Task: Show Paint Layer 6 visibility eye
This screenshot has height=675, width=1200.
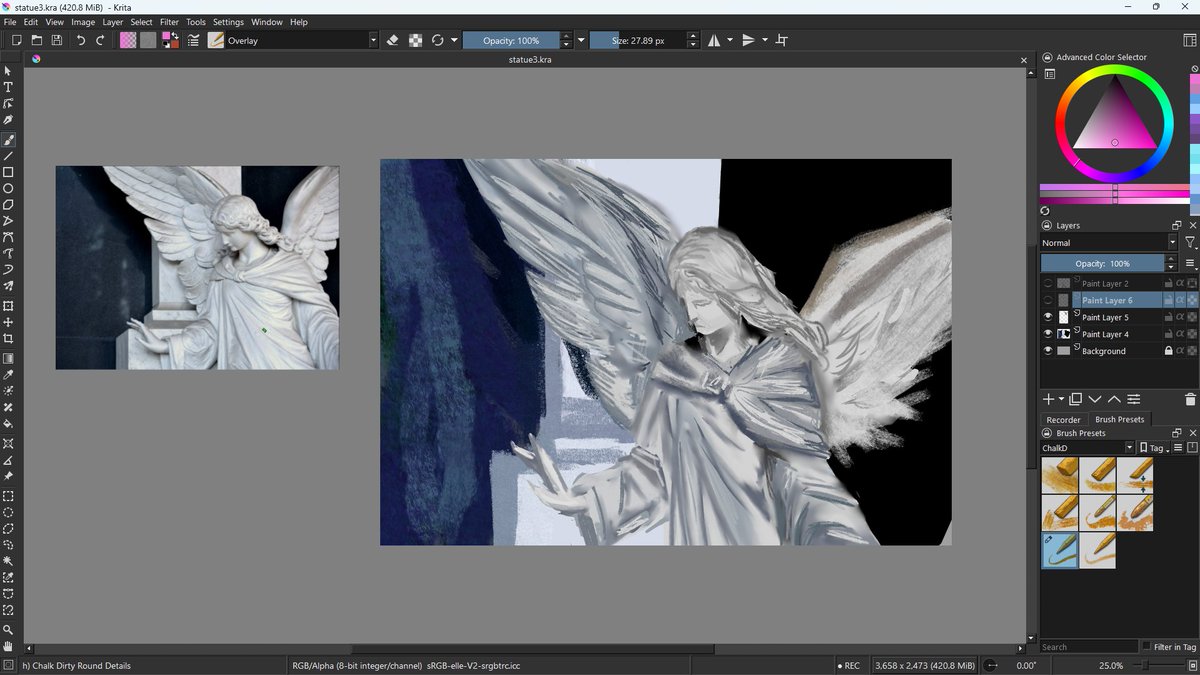Action: coord(1048,300)
